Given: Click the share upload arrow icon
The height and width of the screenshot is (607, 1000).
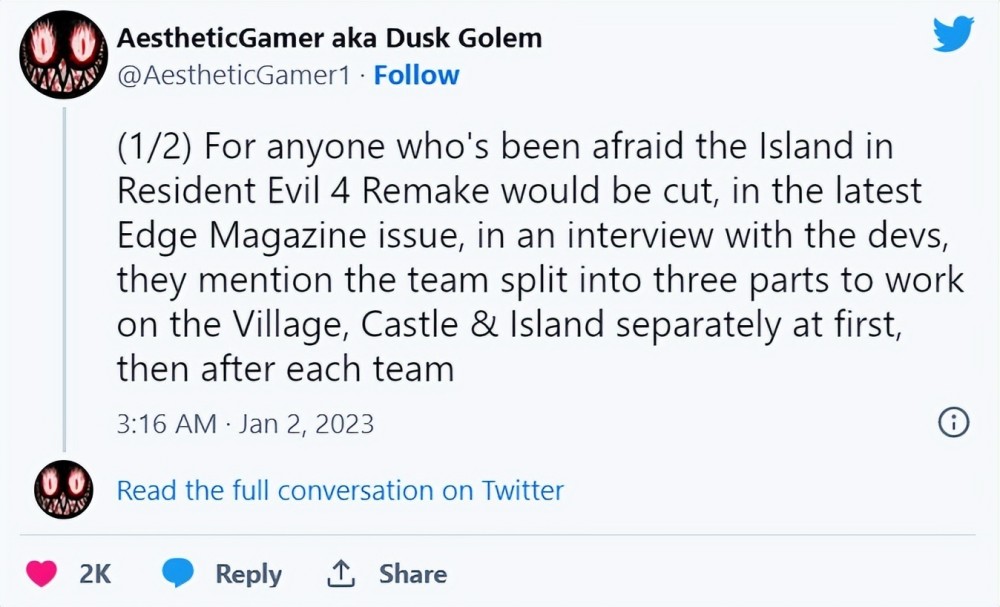Looking at the screenshot, I should coord(342,574).
